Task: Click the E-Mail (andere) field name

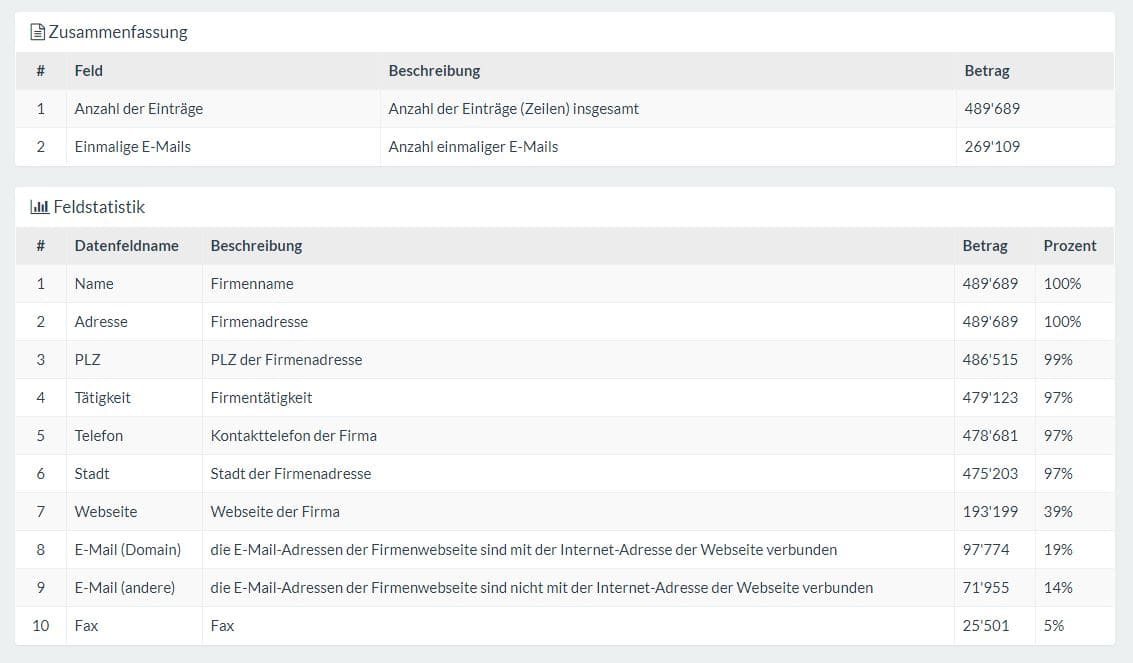Action: point(125,588)
